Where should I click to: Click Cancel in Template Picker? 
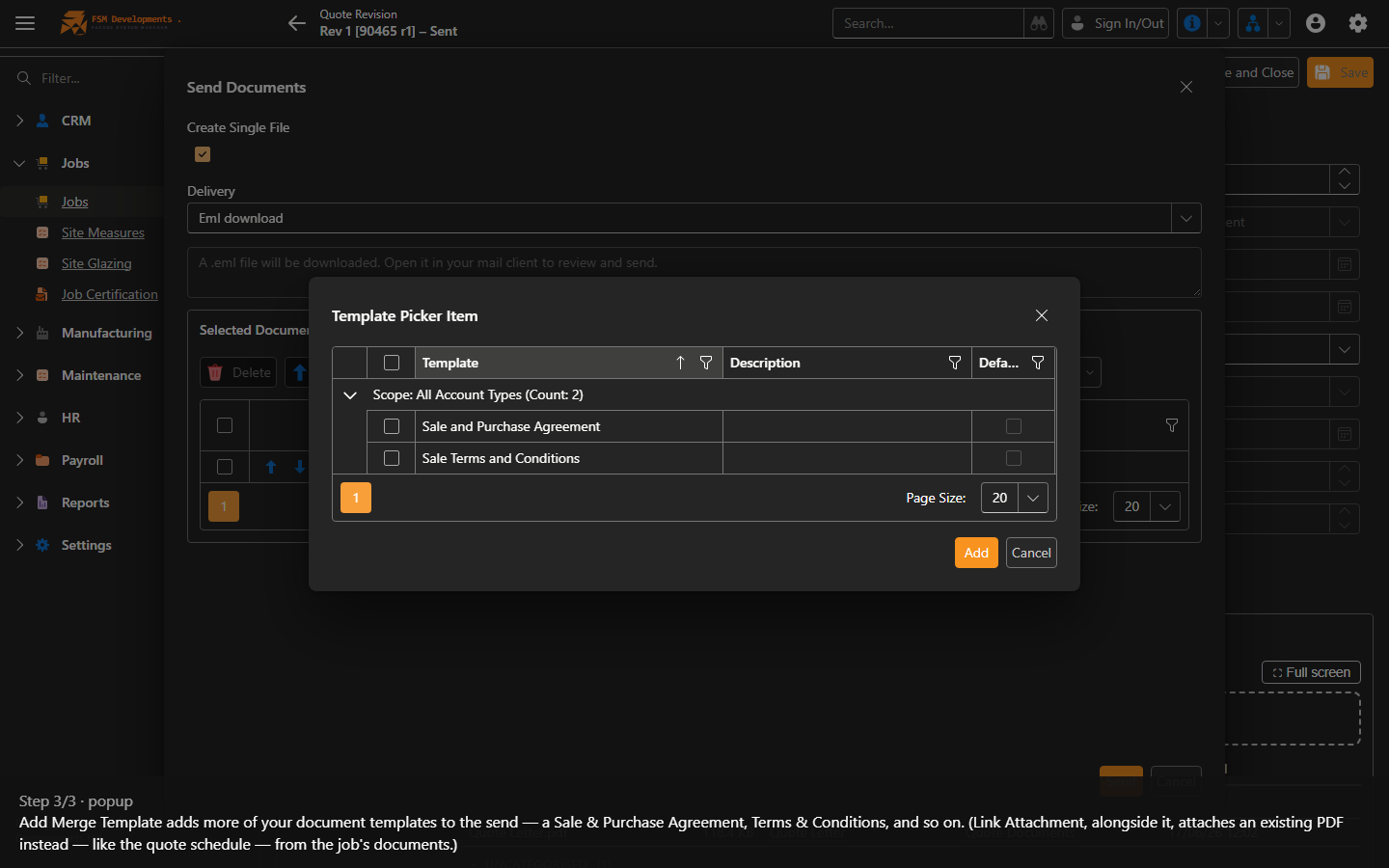pos(1031,553)
